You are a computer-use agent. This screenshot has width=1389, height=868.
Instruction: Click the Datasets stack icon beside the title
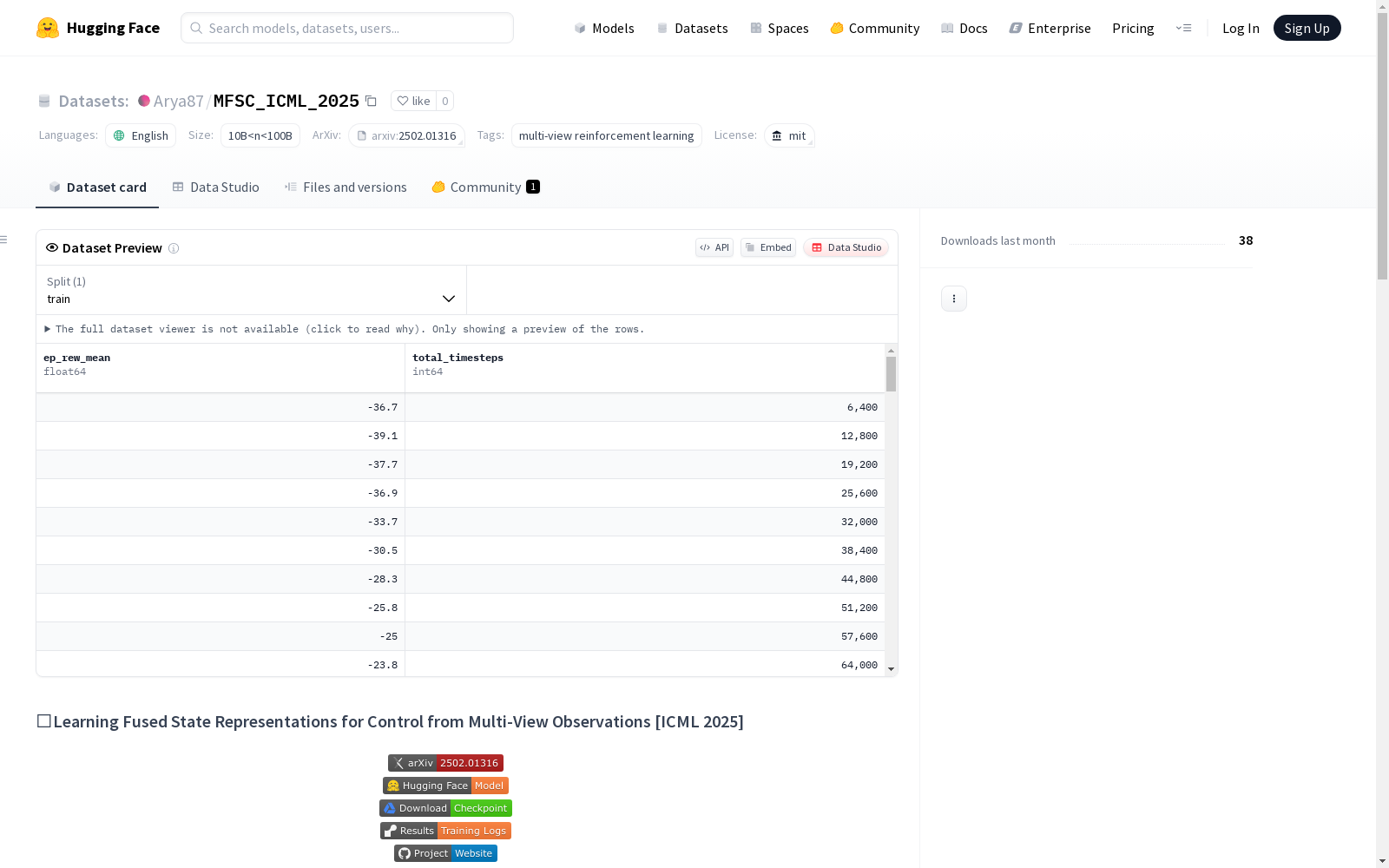point(44,102)
